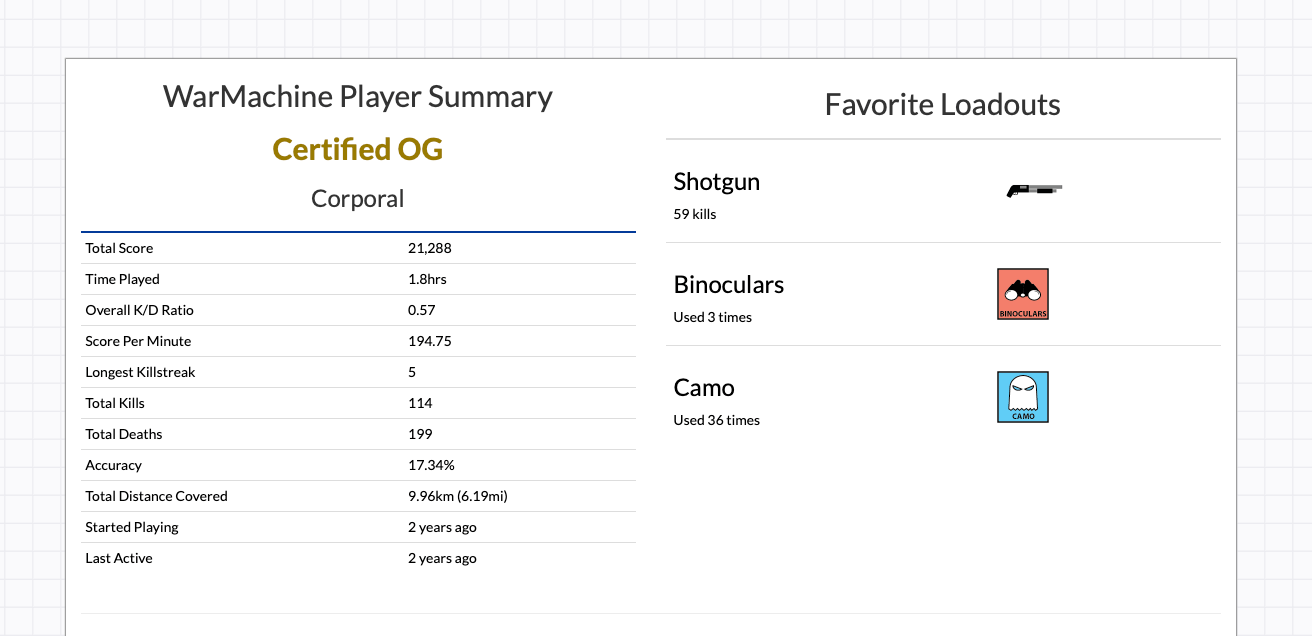This screenshot has height=636, width=1312.
Task: Click the Corporal rank label
Action: pyautogui.click(x=358, y=198)
